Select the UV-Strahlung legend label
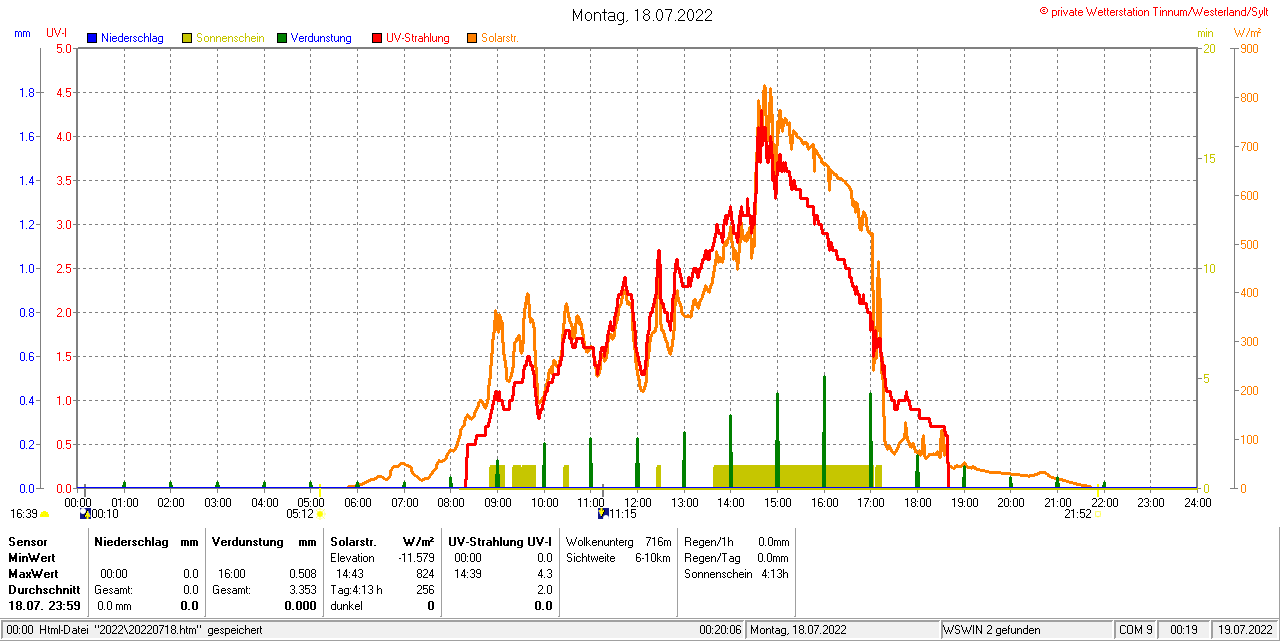Image resolution: width=1280 pixels, height=641 pixels. point(418,38)
